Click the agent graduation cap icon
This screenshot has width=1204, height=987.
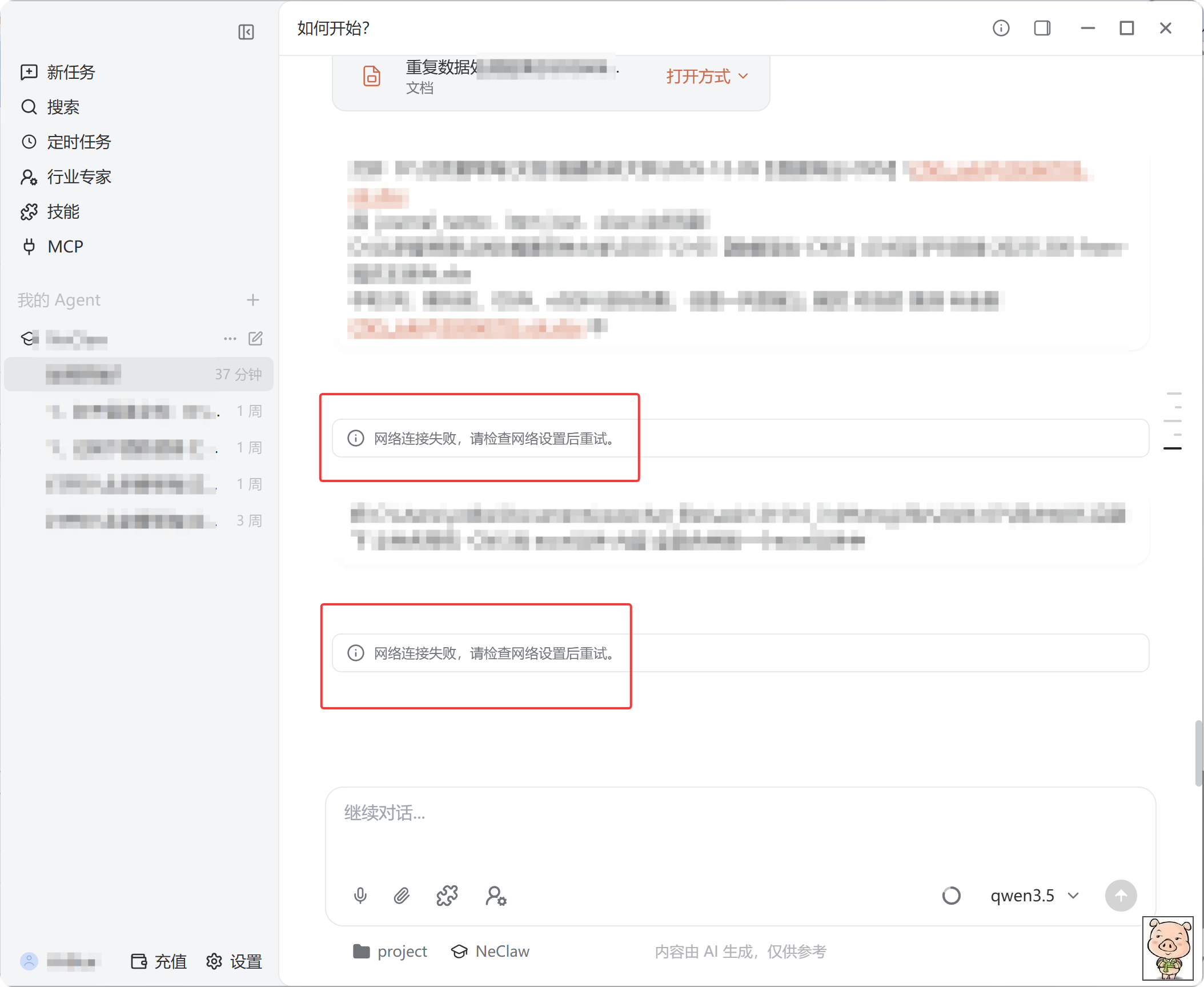[29, 339]
